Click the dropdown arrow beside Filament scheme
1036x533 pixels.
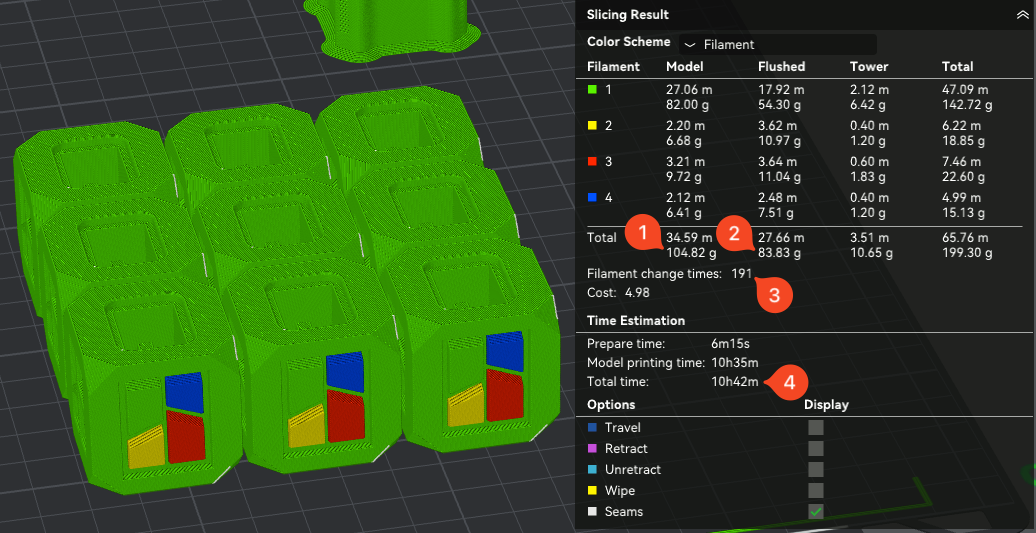[690, 45]
